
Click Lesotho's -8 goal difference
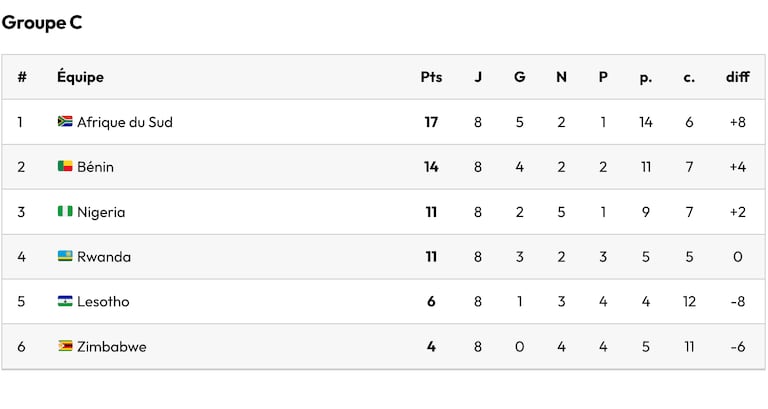(738, 302)
